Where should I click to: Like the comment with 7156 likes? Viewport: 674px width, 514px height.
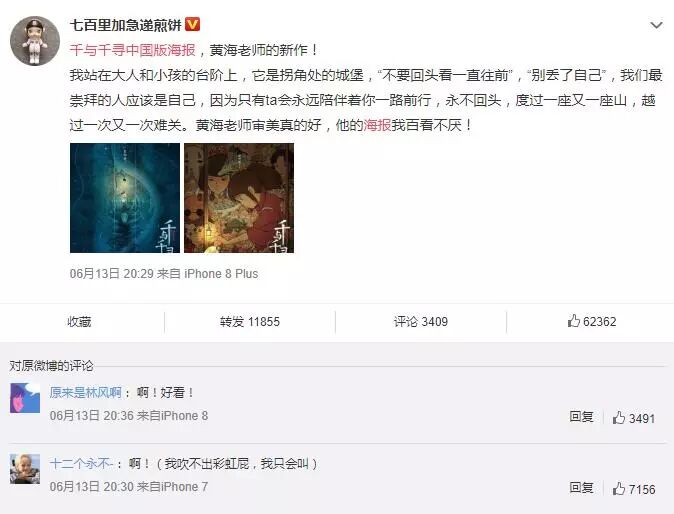(634, 489)
